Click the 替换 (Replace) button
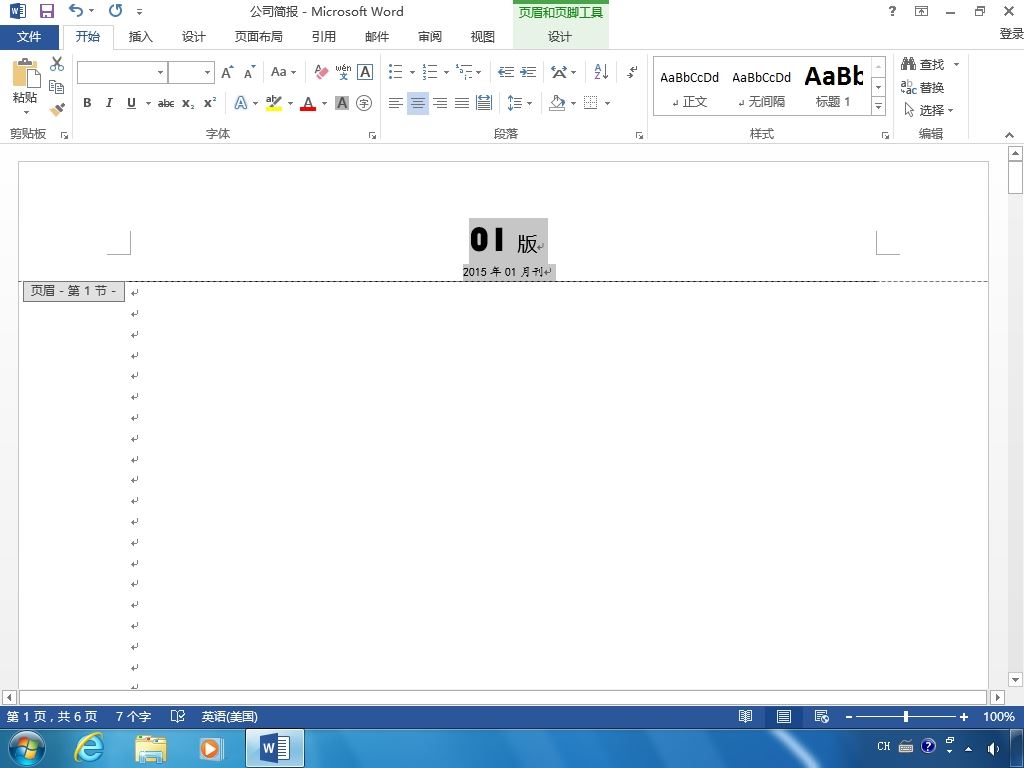 tap(923, 87)
